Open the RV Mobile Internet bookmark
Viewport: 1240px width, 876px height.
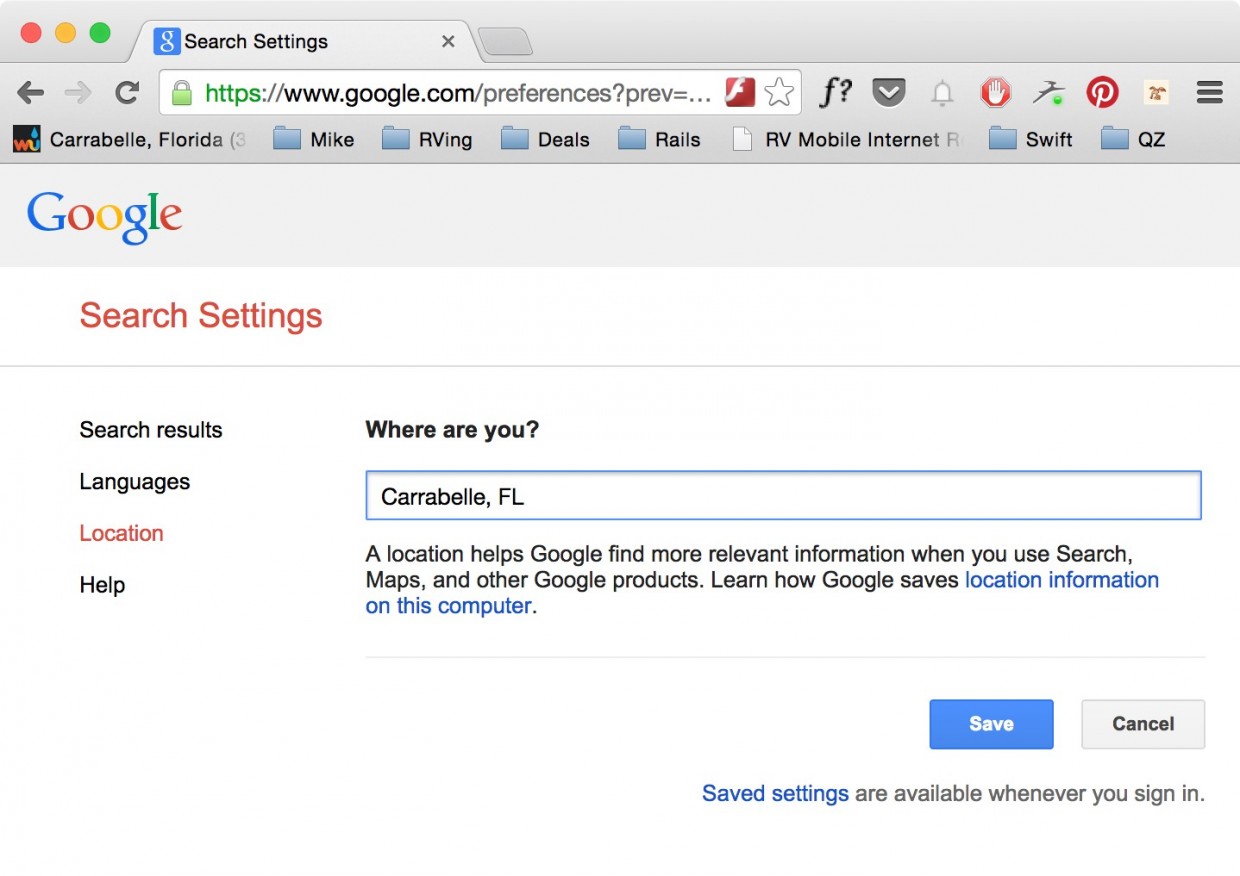tap(846, 140)
